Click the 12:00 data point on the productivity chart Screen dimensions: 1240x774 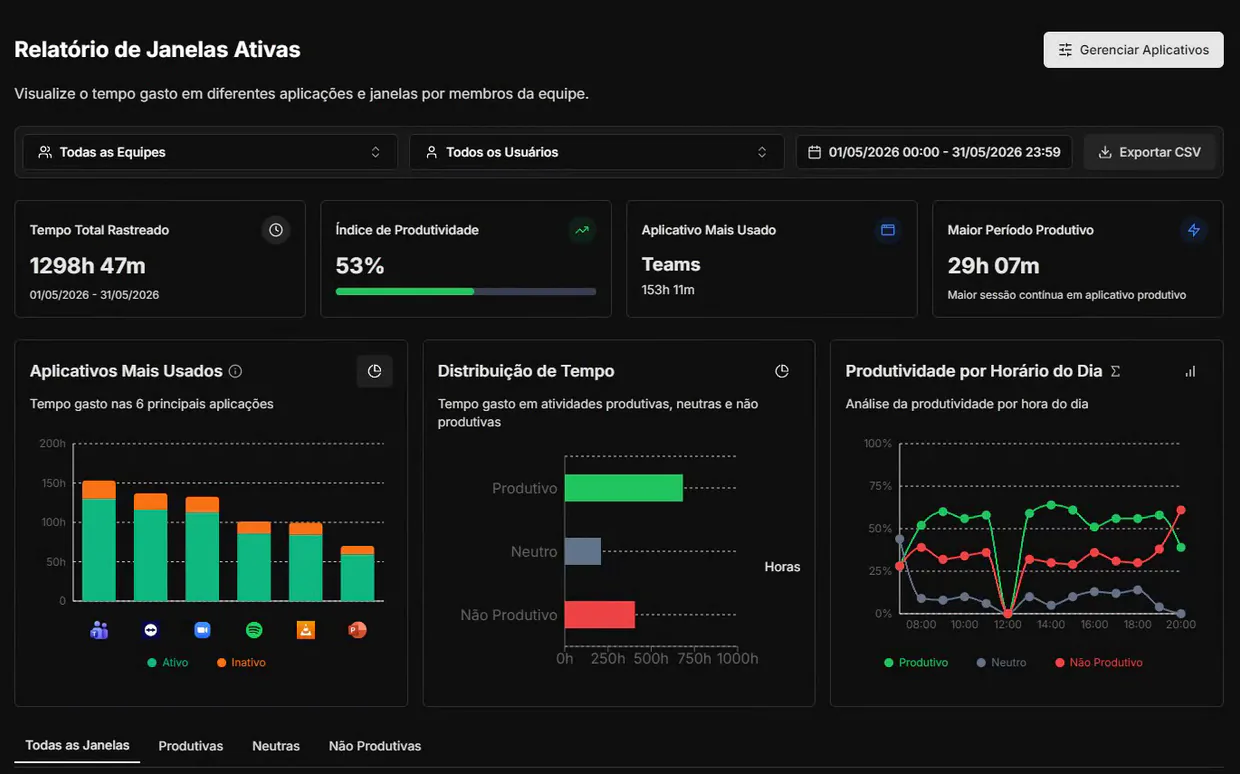(x=1007, y=613)
